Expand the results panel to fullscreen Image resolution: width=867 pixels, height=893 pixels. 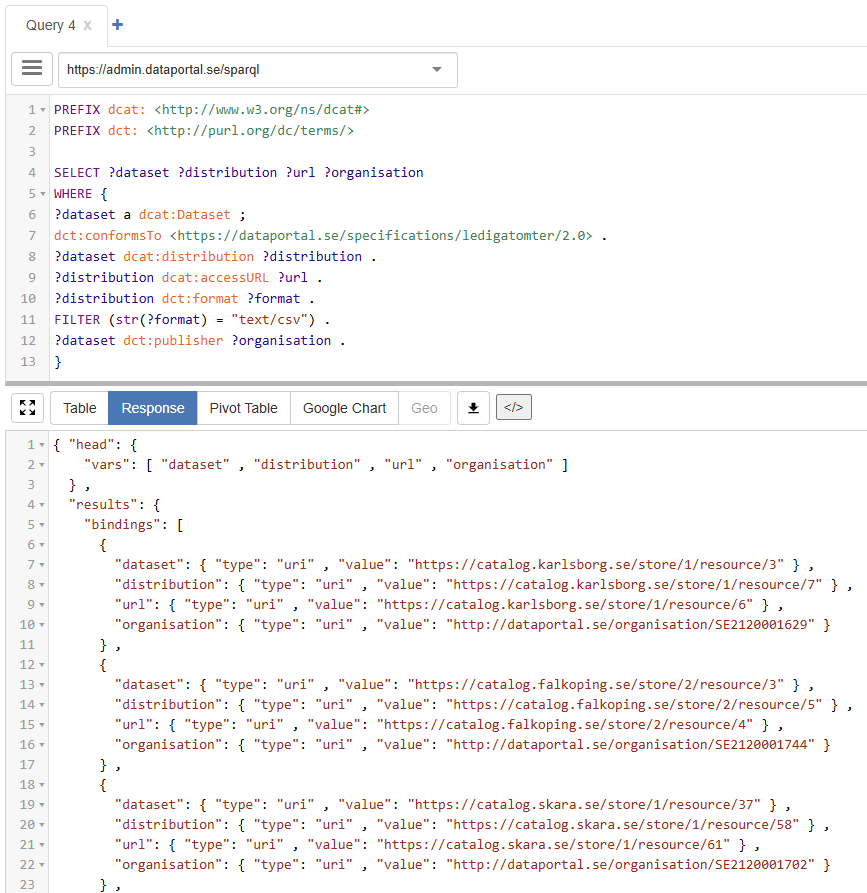27,407
